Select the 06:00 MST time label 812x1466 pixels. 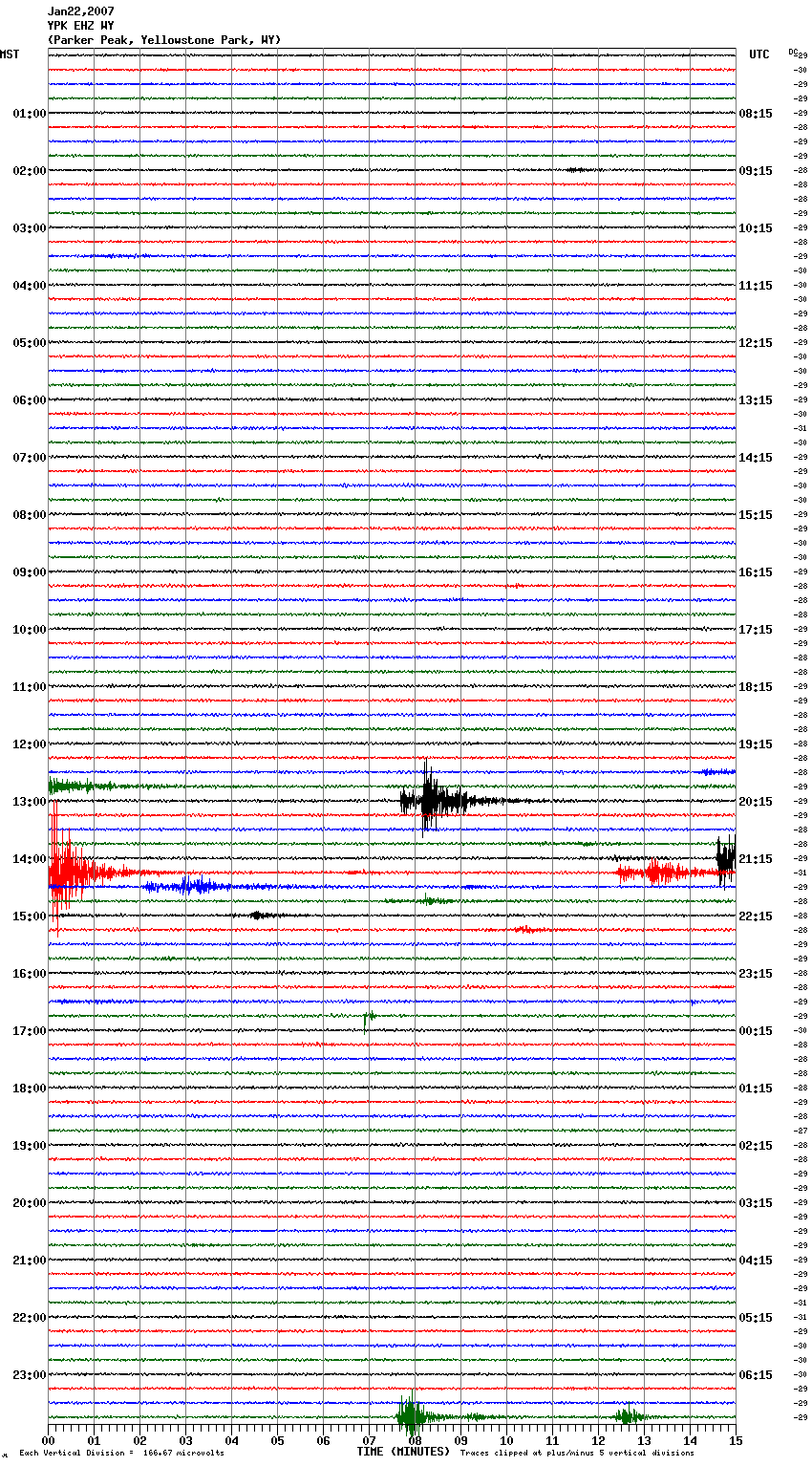tap(30, 400)
